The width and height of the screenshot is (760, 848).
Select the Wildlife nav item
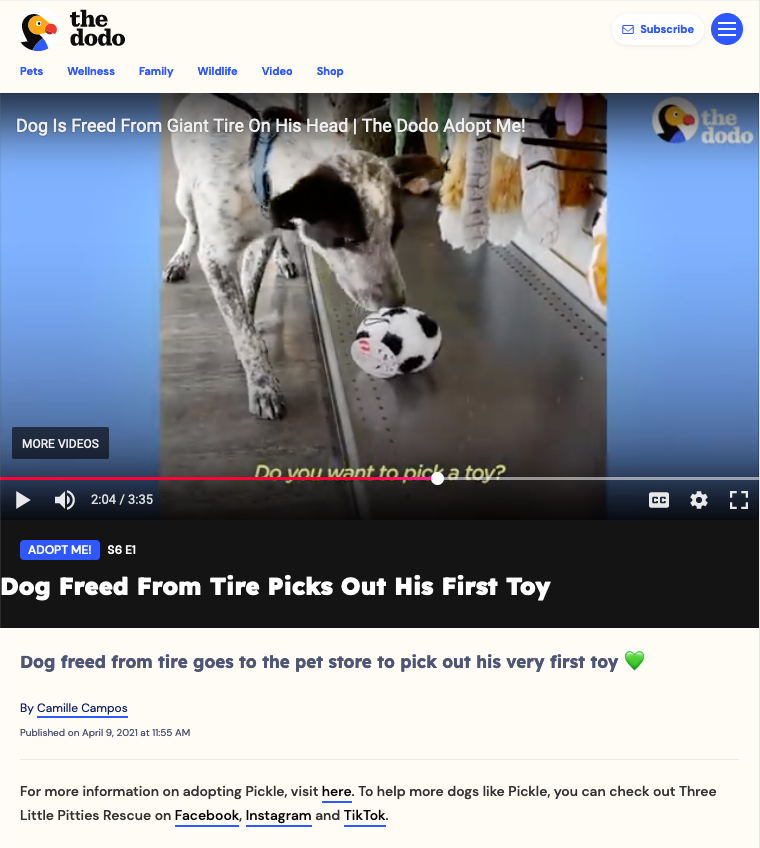[217, 71]
